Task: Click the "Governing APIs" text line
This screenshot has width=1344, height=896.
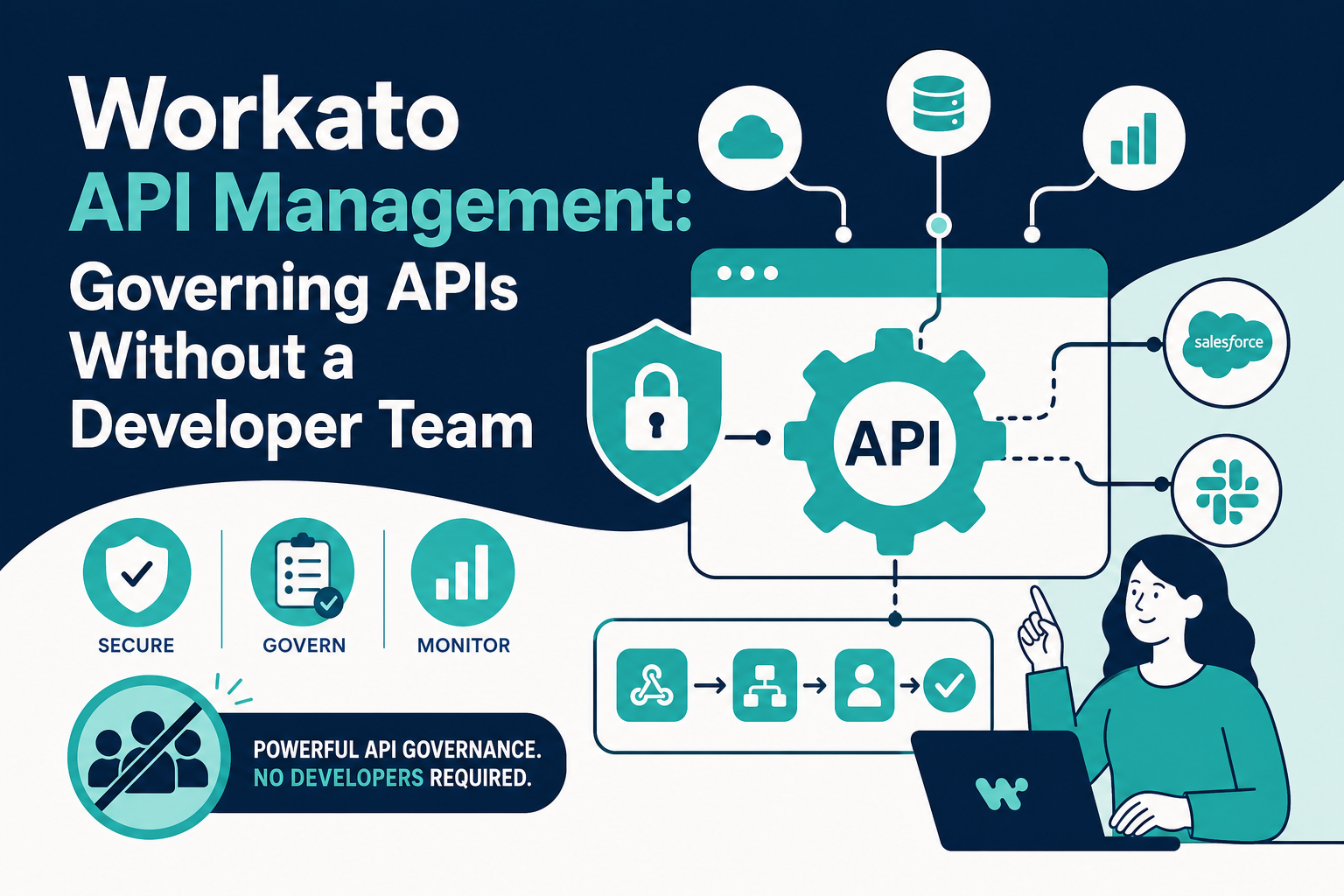Action: 294,288
